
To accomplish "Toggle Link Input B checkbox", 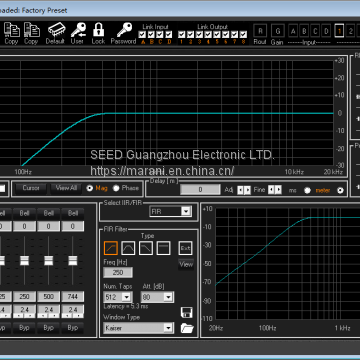I will click(x=151, y=34).
